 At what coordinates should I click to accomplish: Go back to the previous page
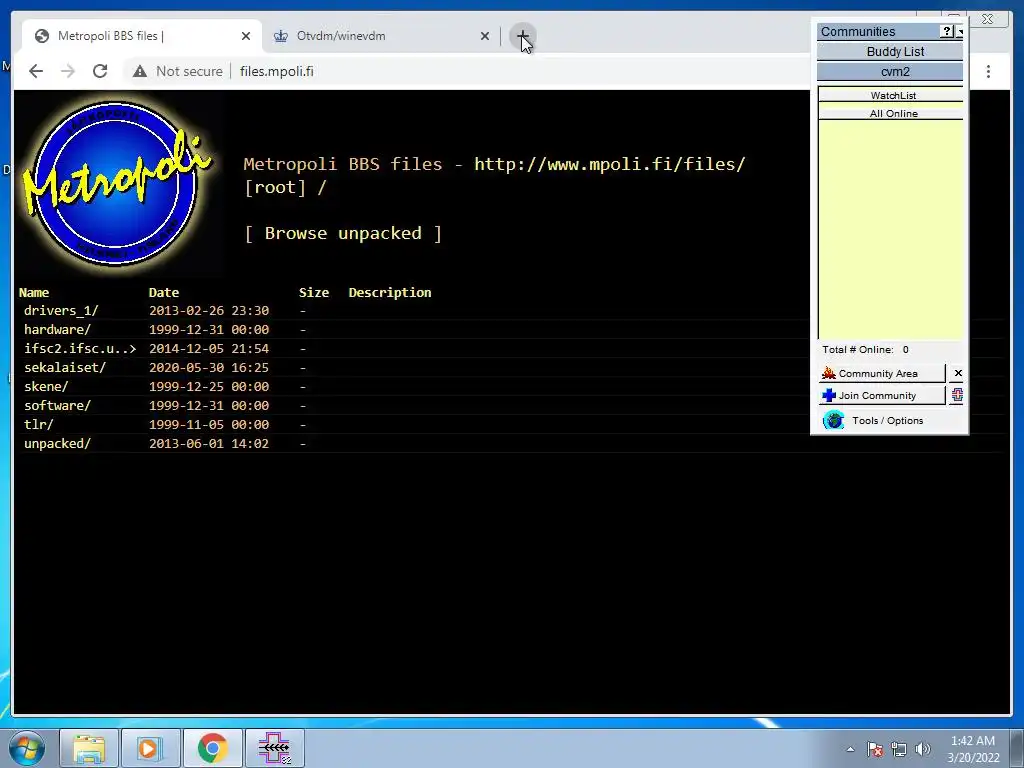(x=36, y=71)
